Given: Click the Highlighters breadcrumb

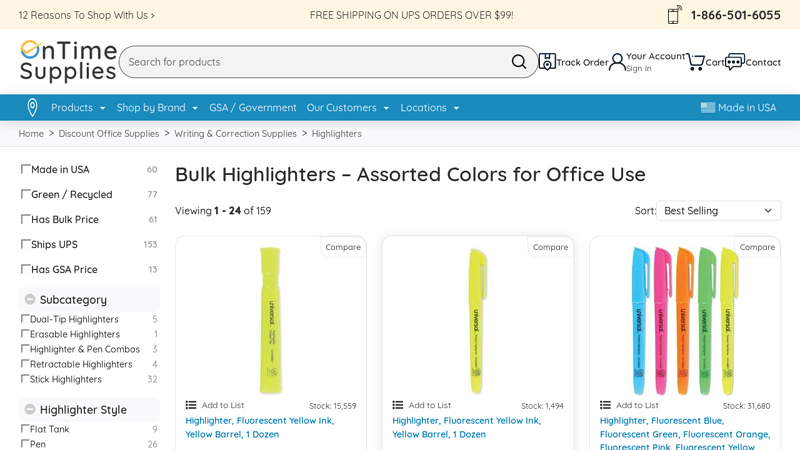Looking at the screenshot, I should point(337,134).
